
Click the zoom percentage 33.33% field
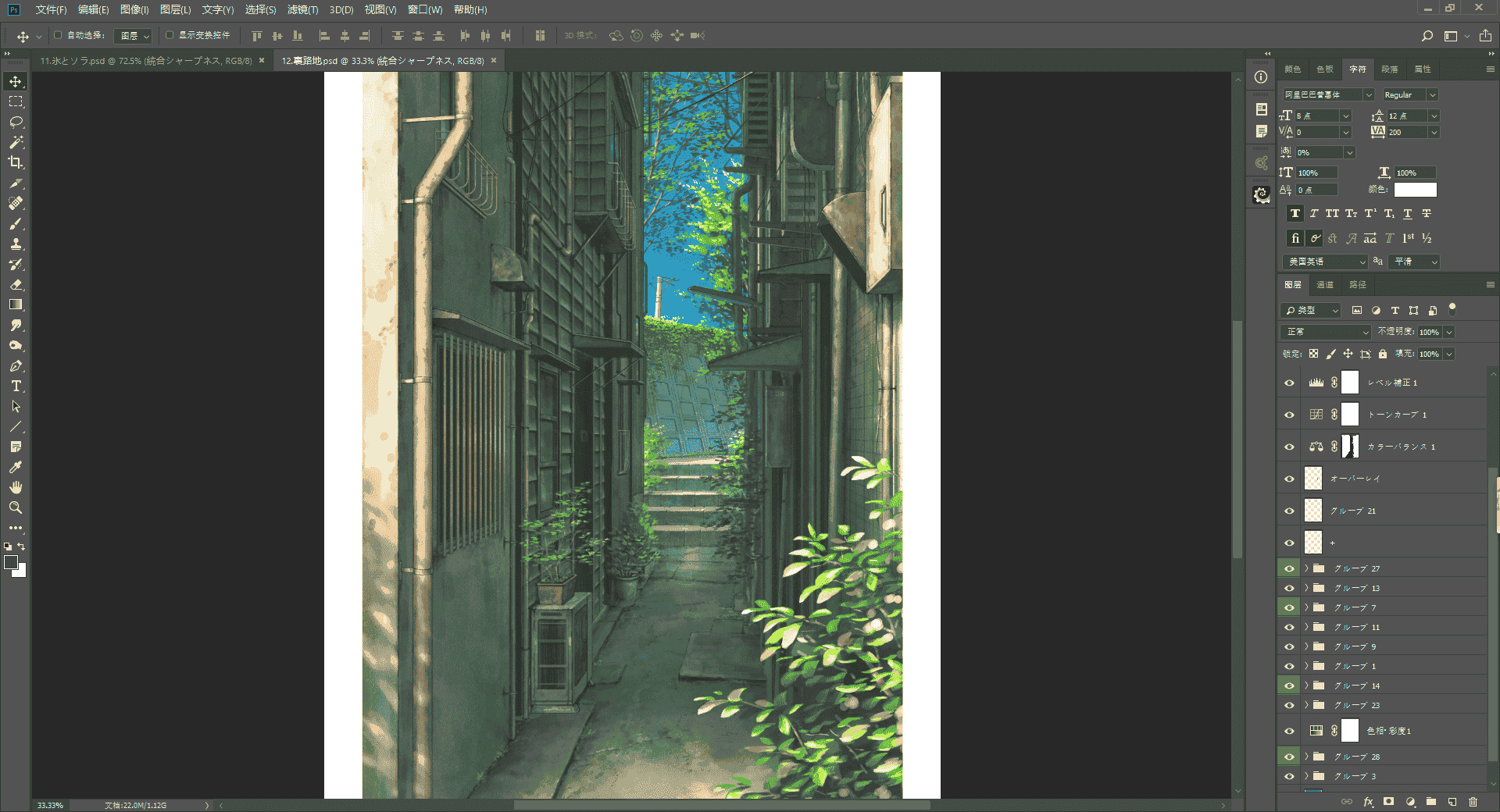(50, 805)
